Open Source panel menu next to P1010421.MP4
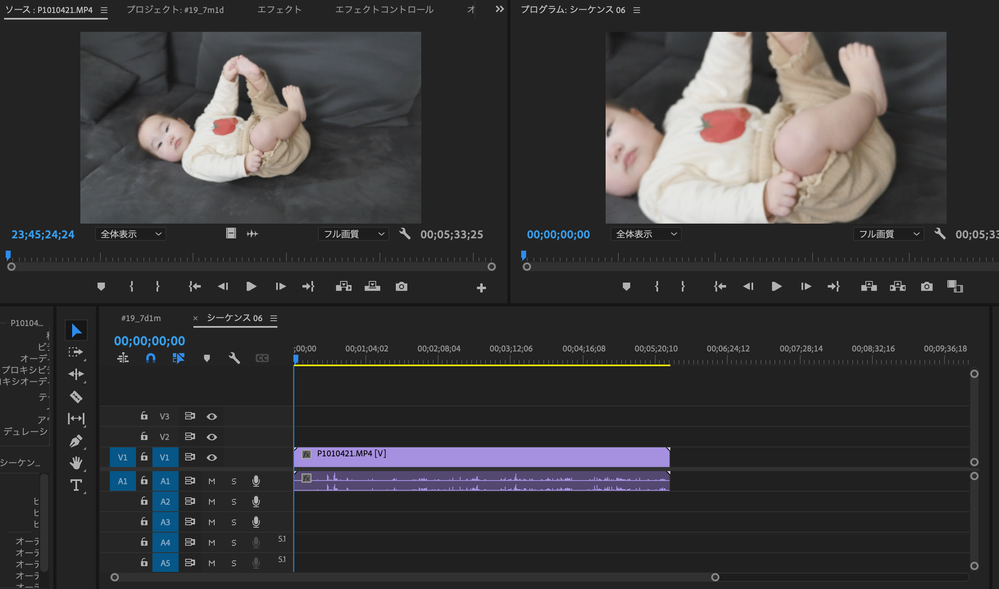The image size is (999, 589). (103, 10)
